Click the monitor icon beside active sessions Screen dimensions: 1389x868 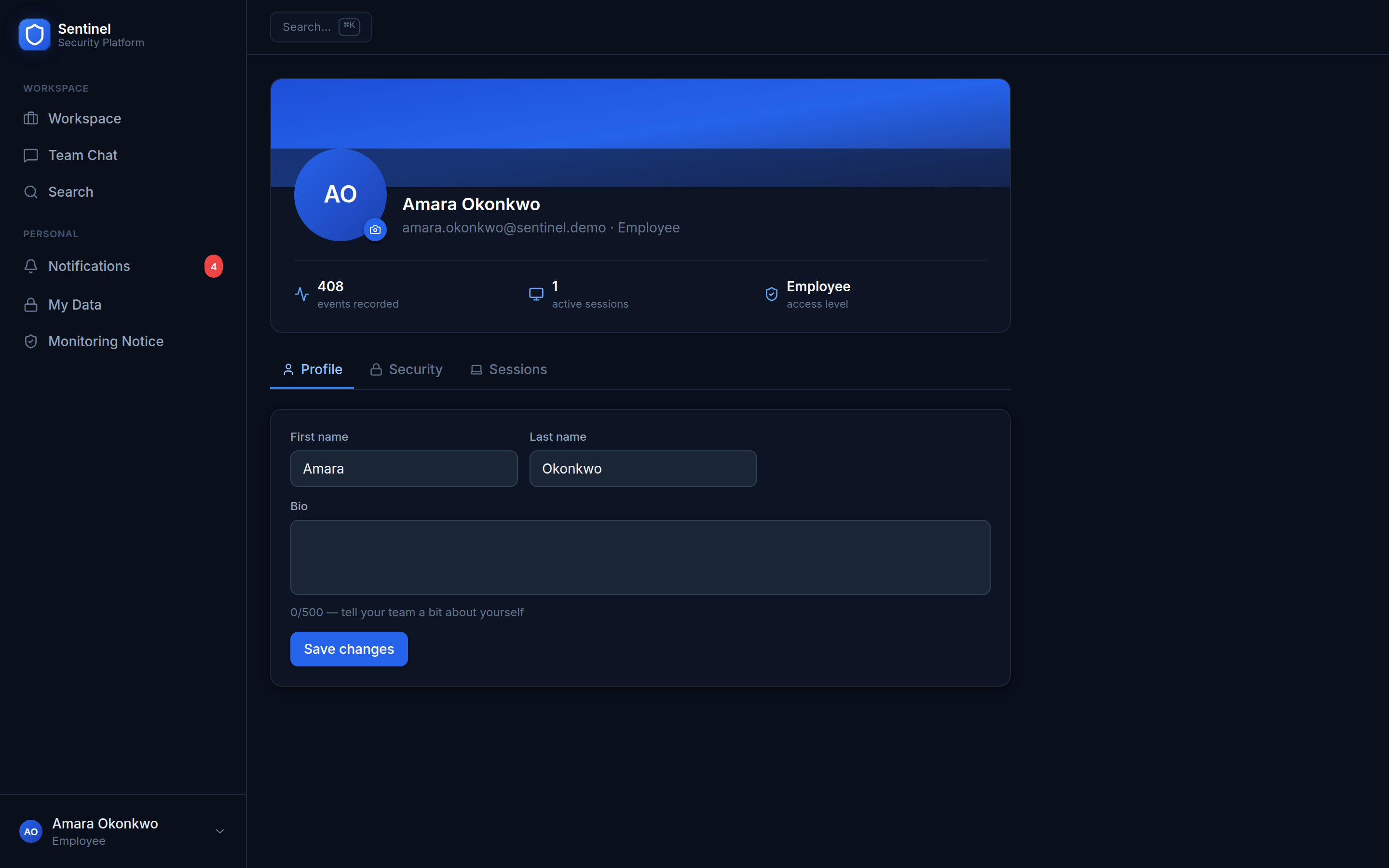[x=536, y=294]
